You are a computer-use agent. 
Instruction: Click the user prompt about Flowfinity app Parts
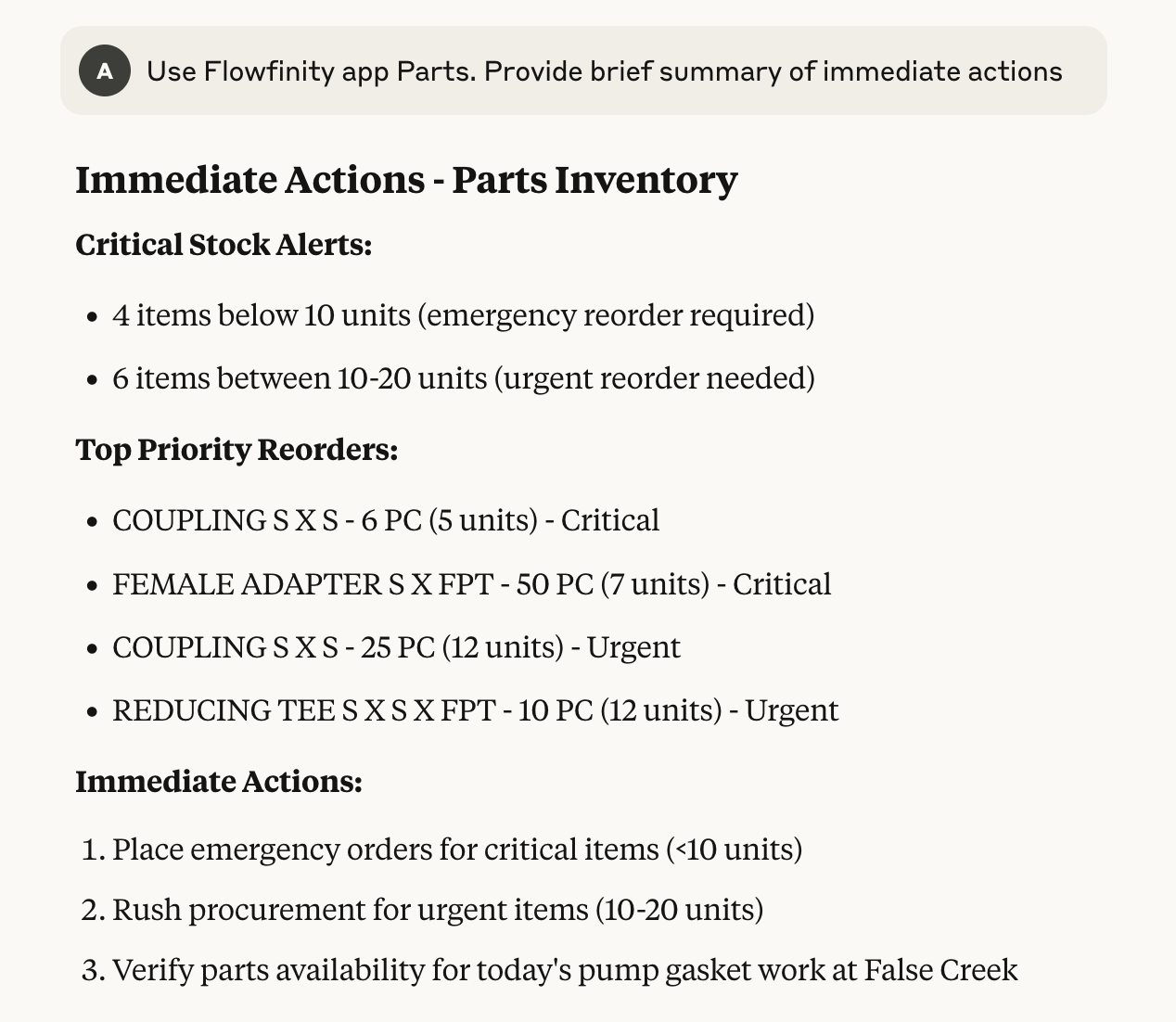604,71
